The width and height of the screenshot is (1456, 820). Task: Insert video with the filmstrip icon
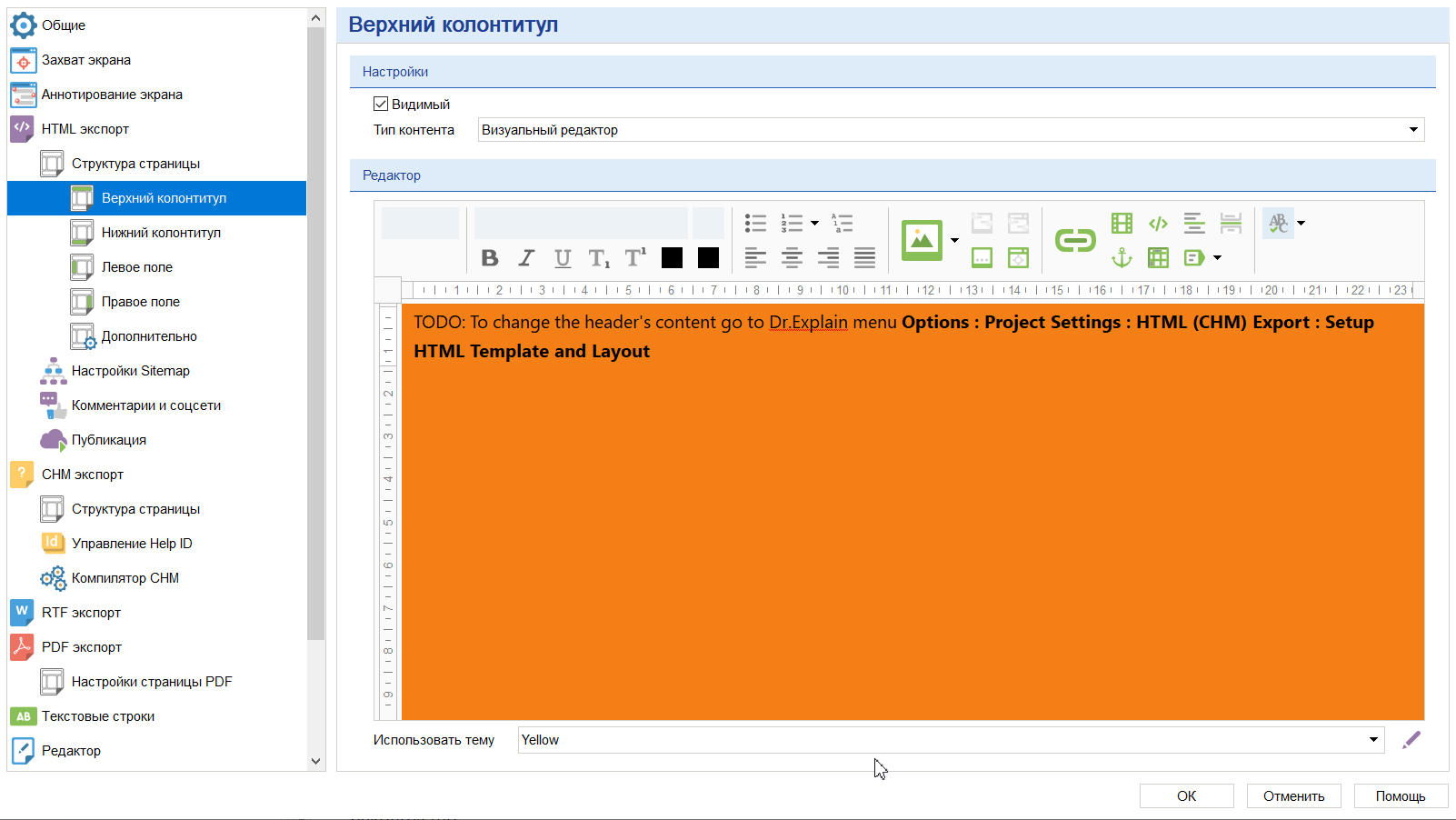coord(1122,223)
